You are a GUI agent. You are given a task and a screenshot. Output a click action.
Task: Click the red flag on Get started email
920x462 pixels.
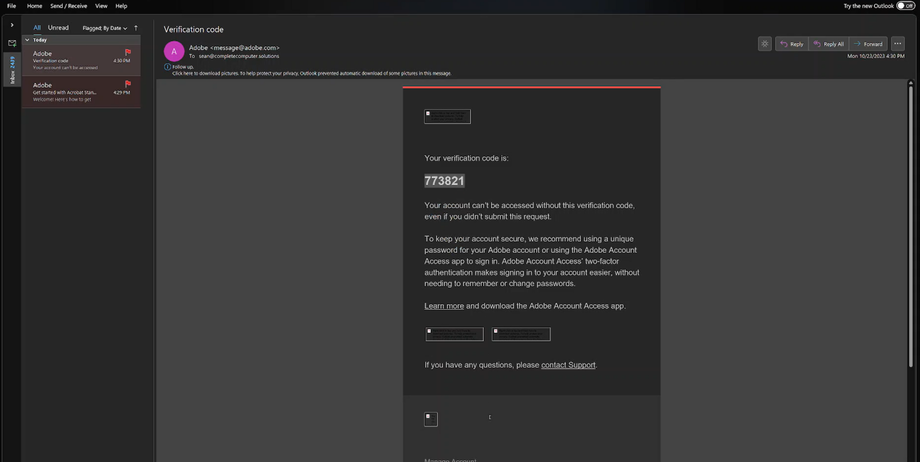[x=128, y=84]
